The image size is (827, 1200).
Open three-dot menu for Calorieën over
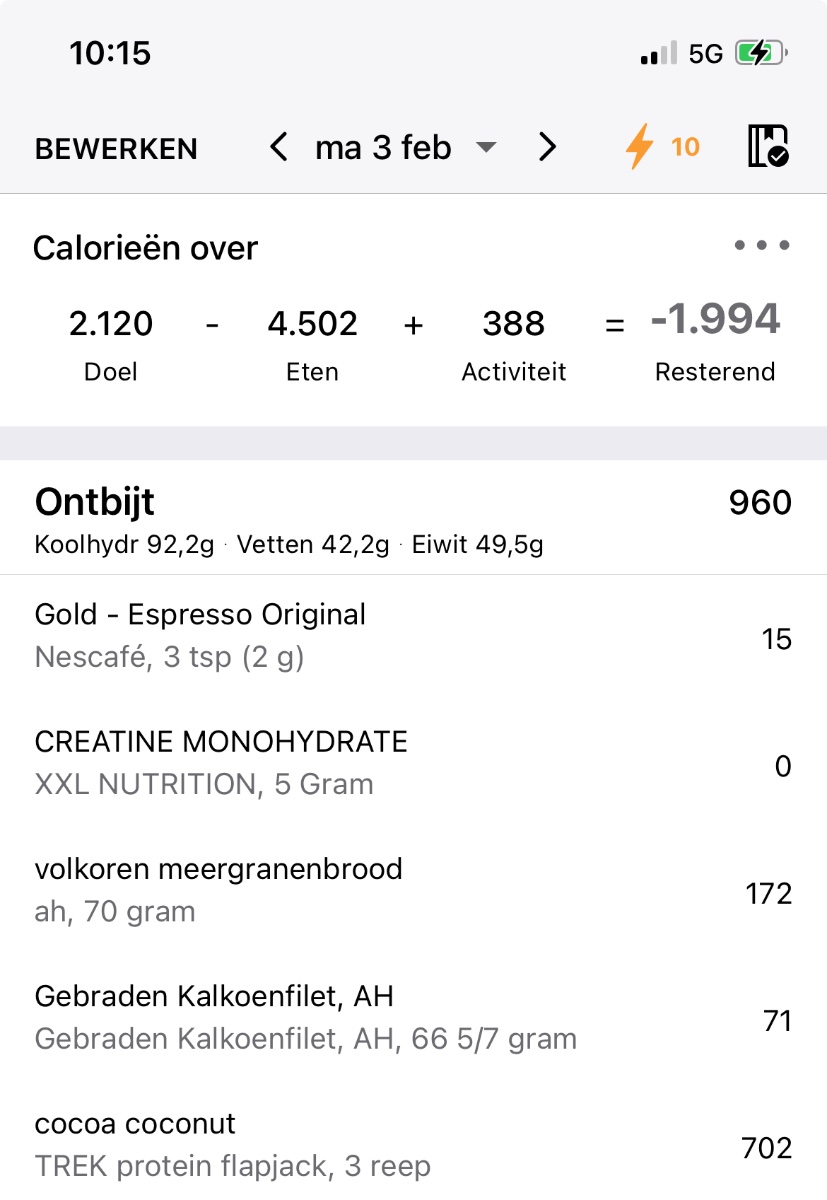point(762,246)
